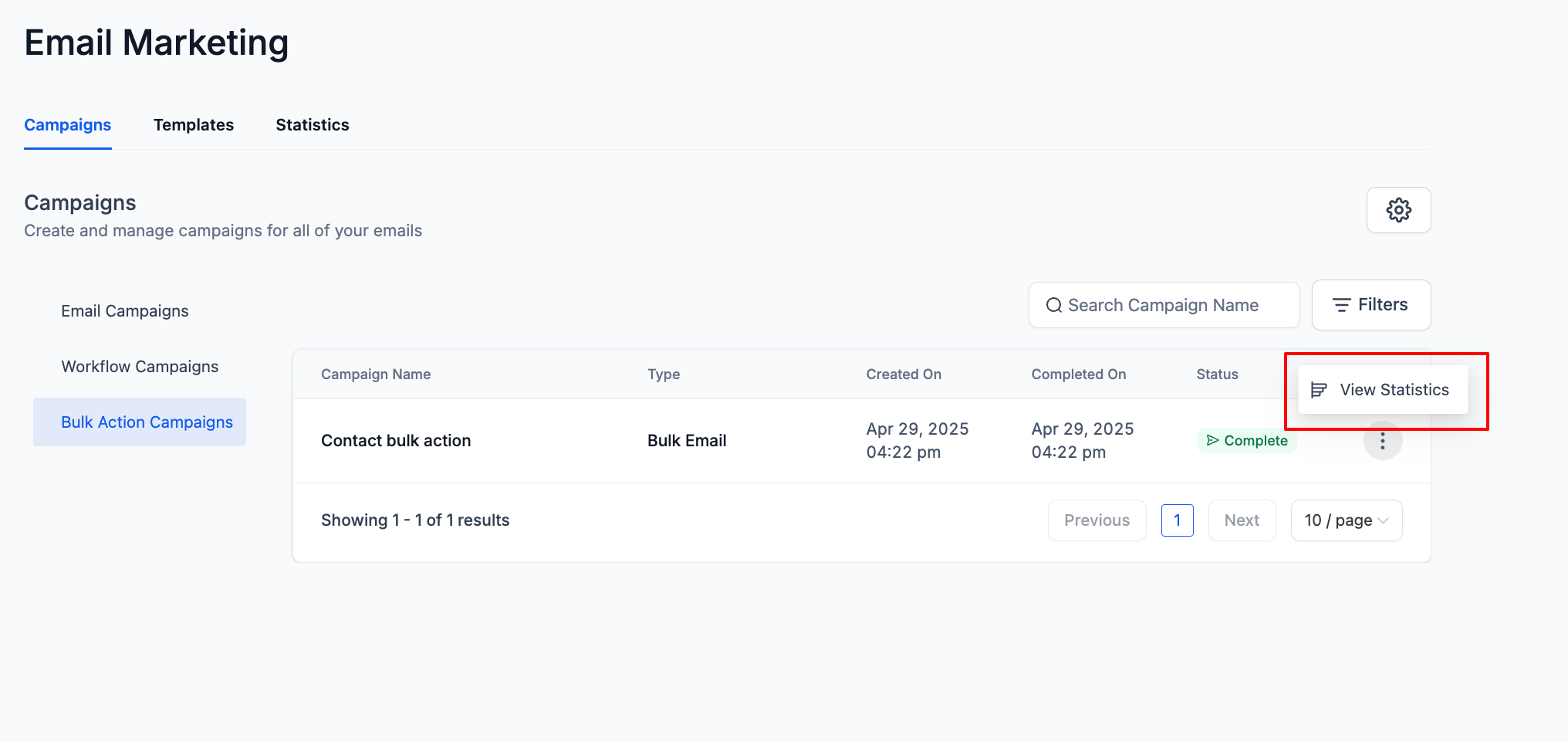Viewport: 1568px width, 742px height.
Task: Switch to the Templates tab
Action: point(193,125)
